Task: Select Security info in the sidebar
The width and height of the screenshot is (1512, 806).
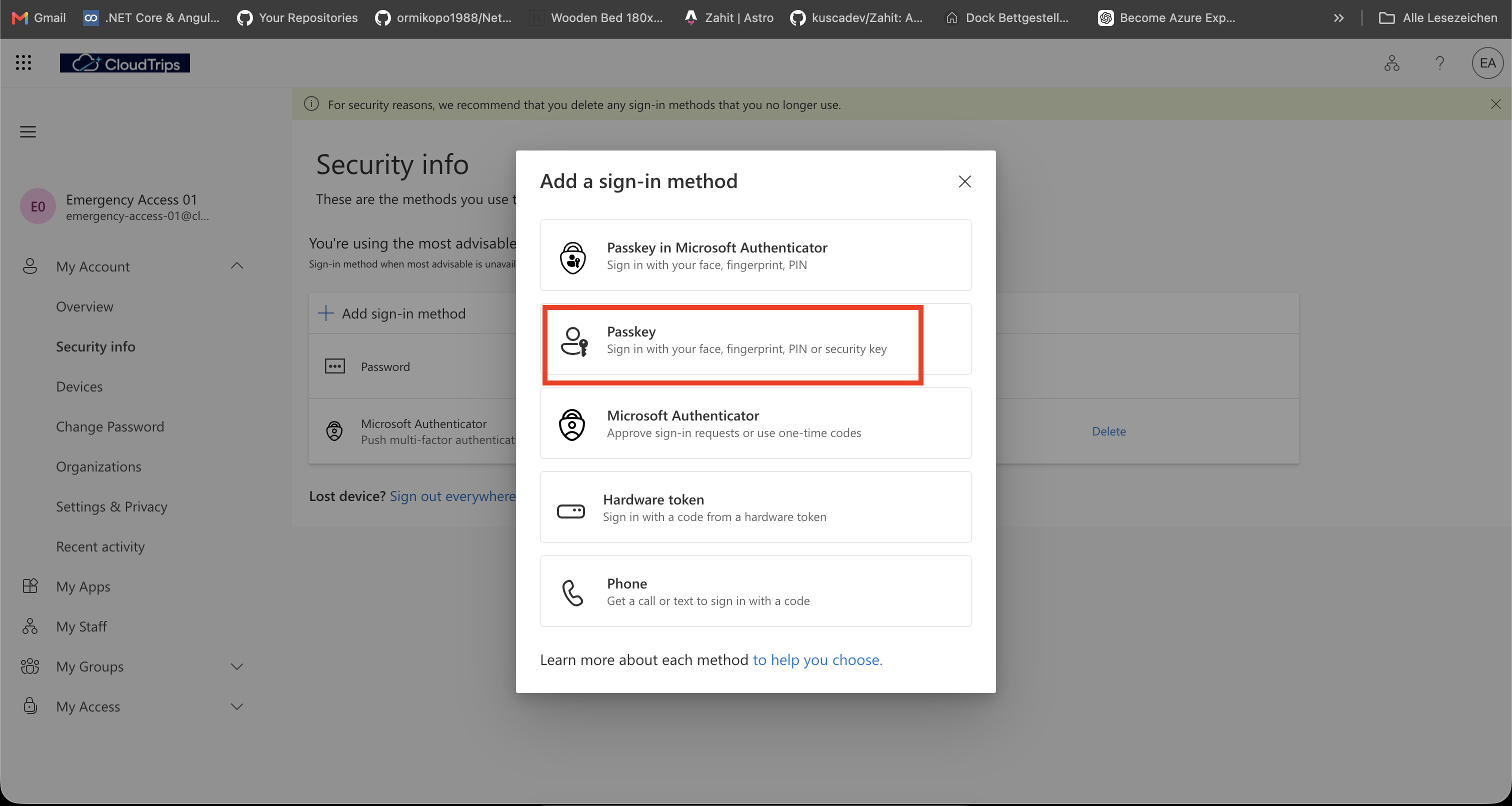Action: [95, 346]
